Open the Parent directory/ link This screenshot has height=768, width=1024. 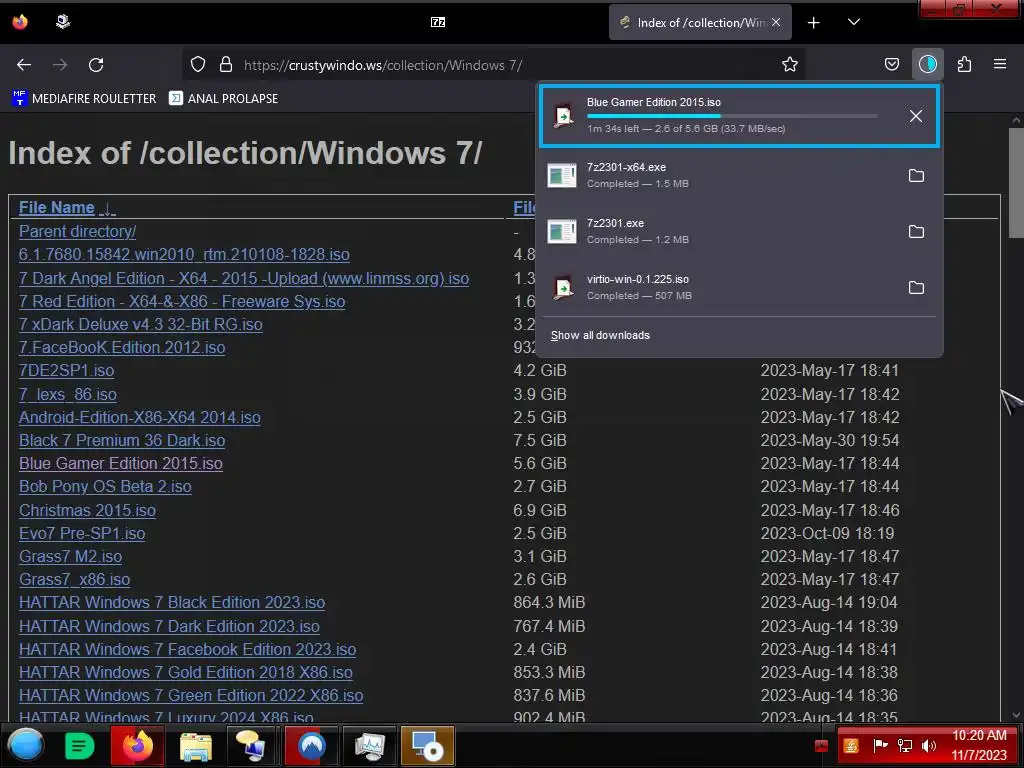(x=77, y=231)
